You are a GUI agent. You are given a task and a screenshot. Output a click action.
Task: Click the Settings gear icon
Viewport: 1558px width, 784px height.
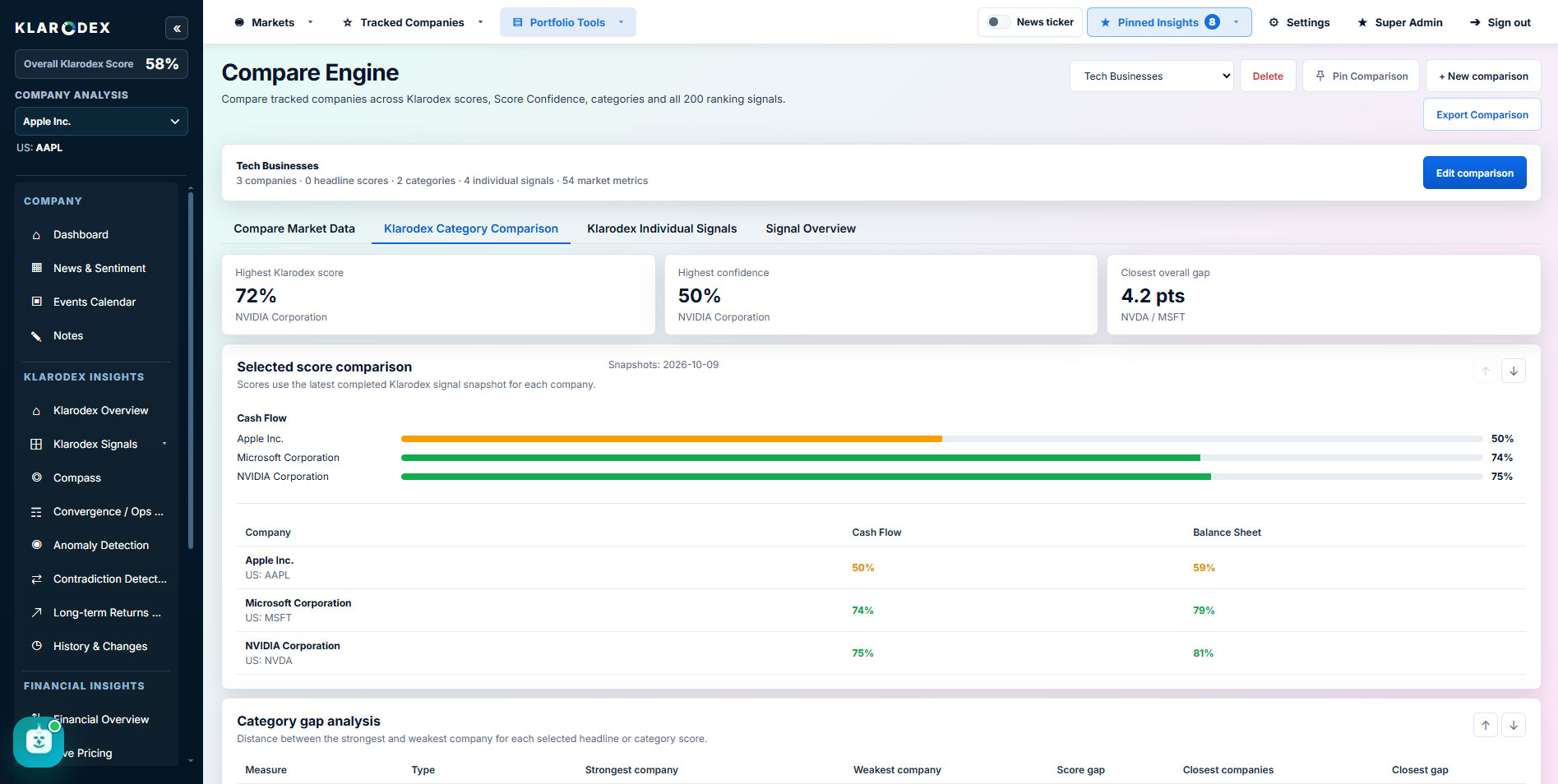click(x=1274, y=22)
